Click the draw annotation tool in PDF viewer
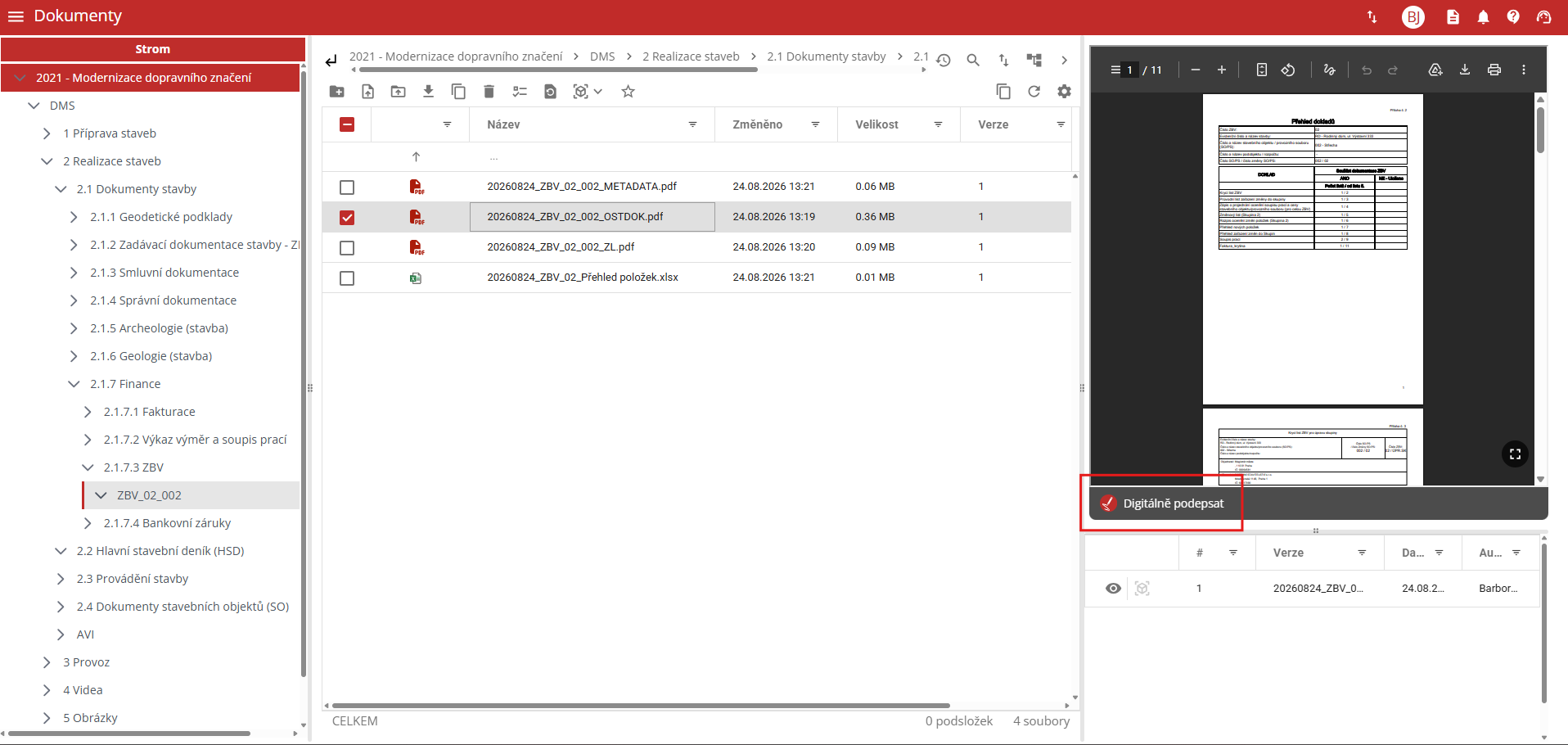The width and height of the screenshot is (1568, 745). tap(1330, 70)
